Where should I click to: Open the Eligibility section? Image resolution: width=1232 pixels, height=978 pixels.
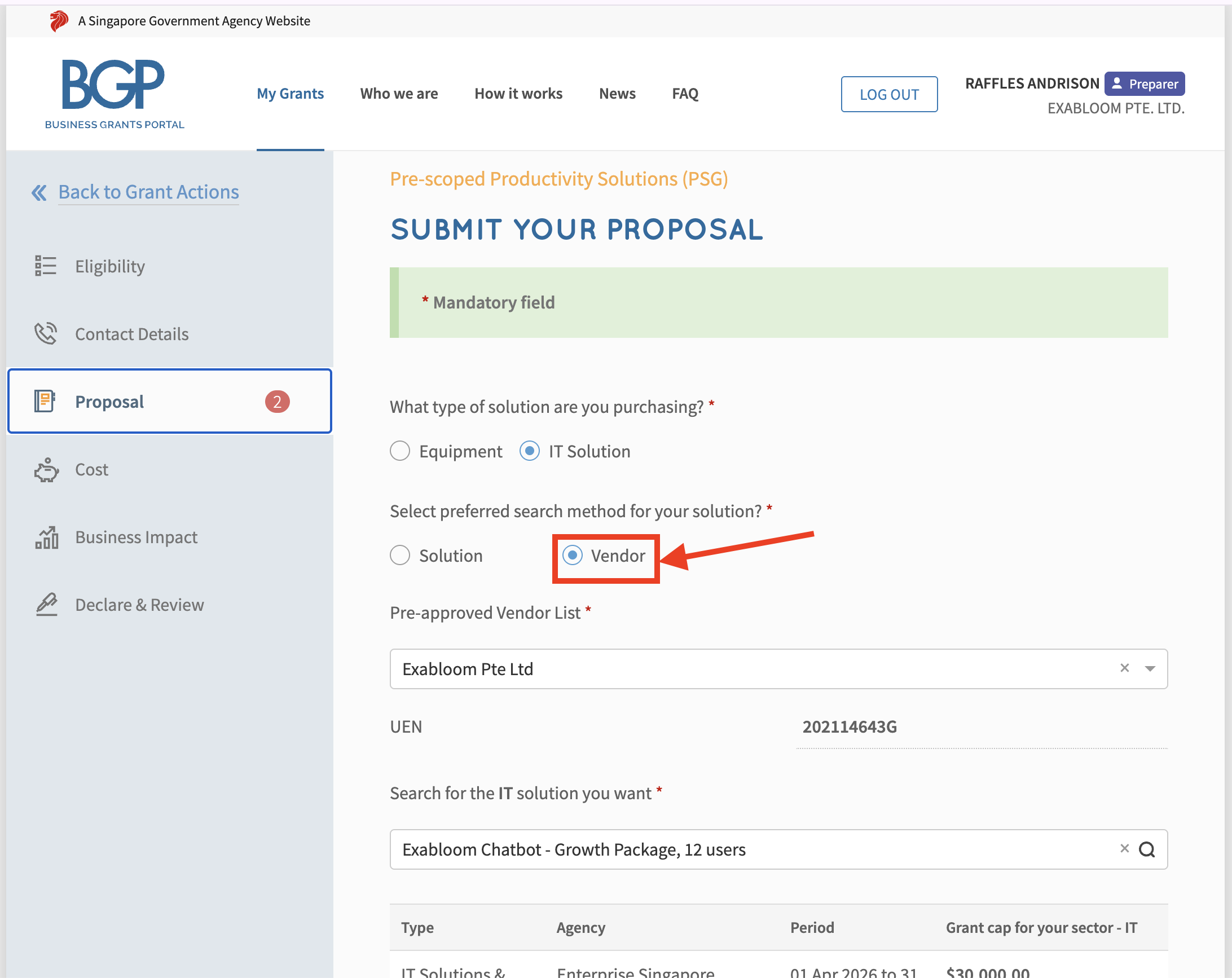(170, 266)
